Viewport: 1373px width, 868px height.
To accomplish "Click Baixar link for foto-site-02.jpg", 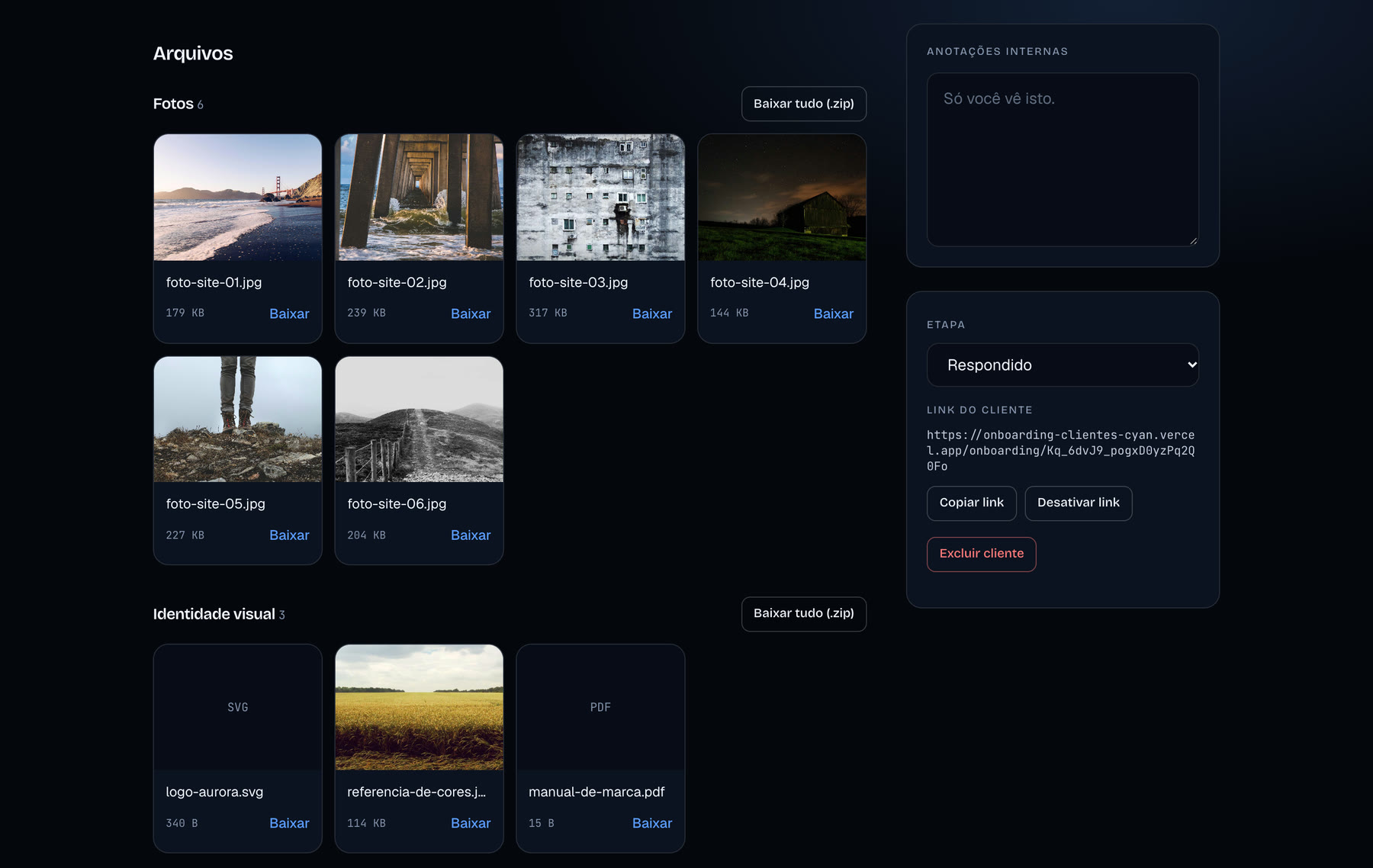I will (471, 313).
